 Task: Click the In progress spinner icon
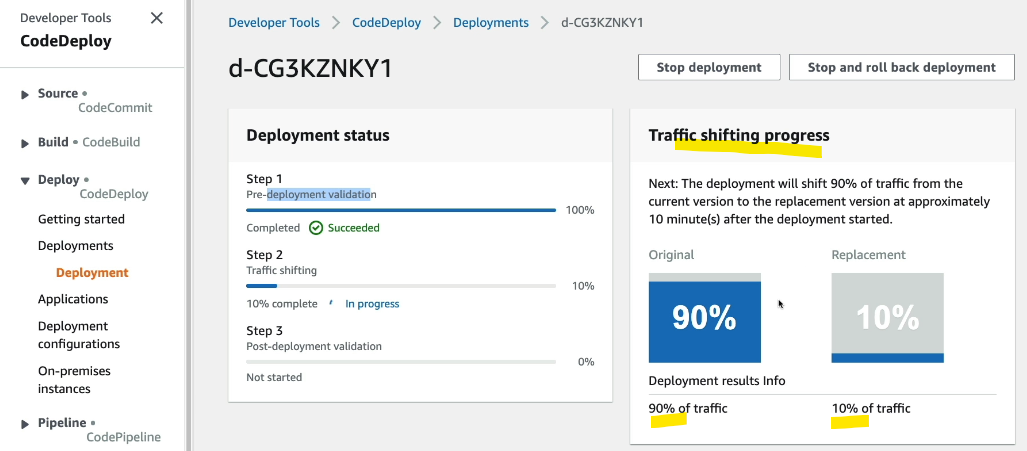click(x=331, y=304)
